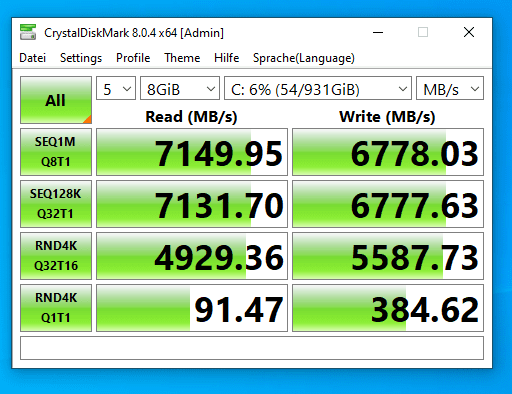
Task: Open the Settings menu
Action: pyautogui.click(x=81, y=58)
